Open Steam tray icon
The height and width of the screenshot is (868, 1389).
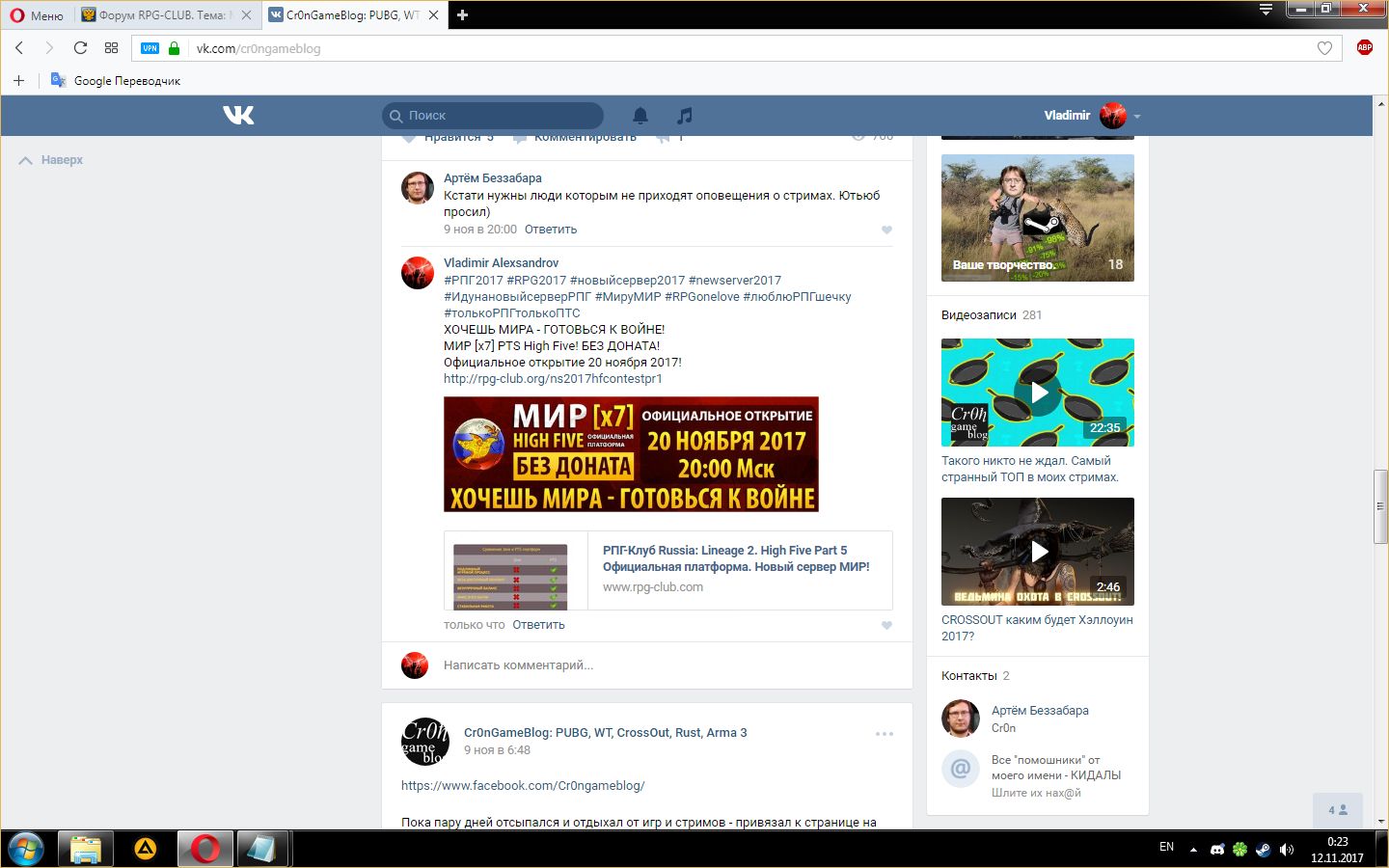(1263, 850)
